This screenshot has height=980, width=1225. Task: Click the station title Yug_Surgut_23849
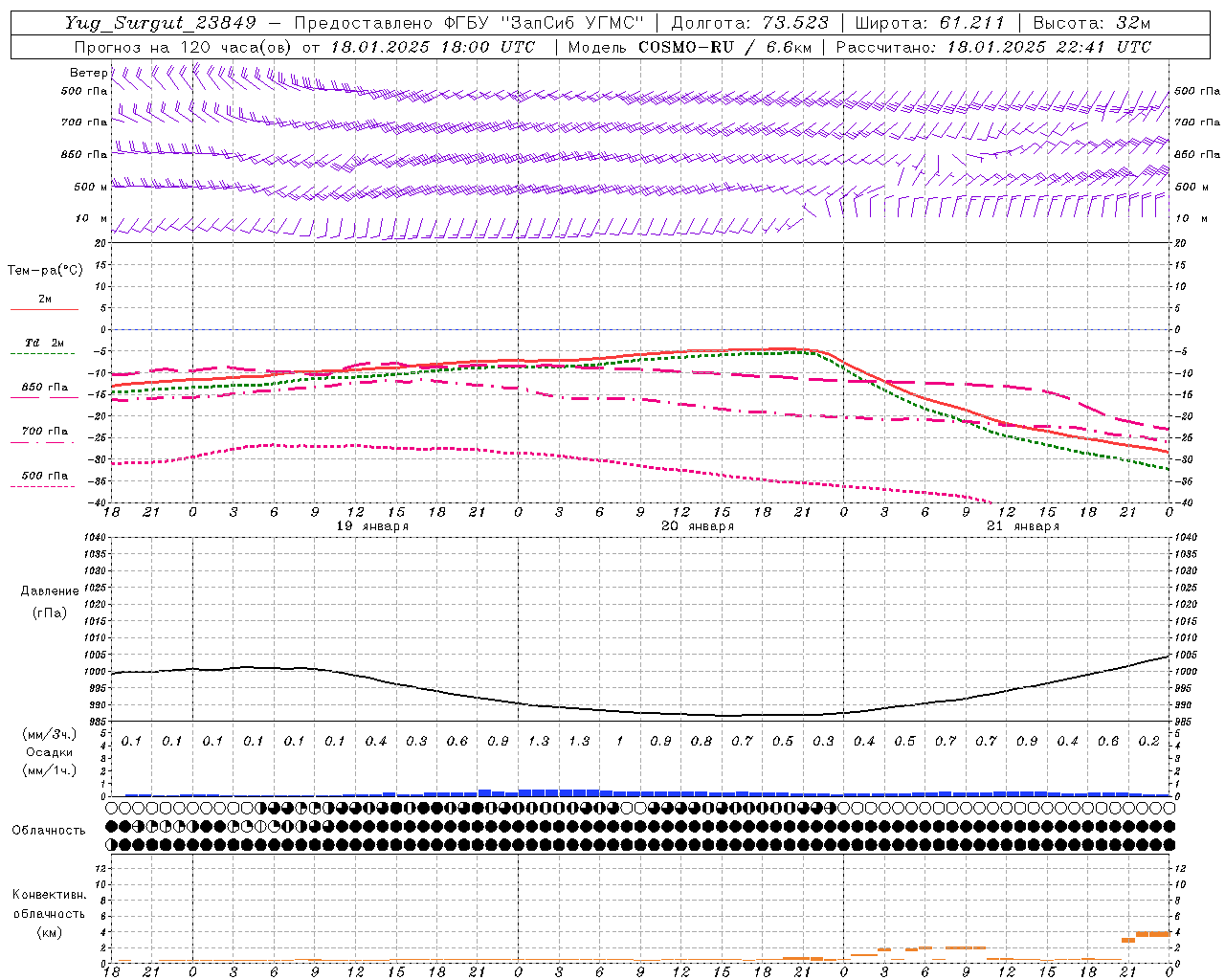161,23
